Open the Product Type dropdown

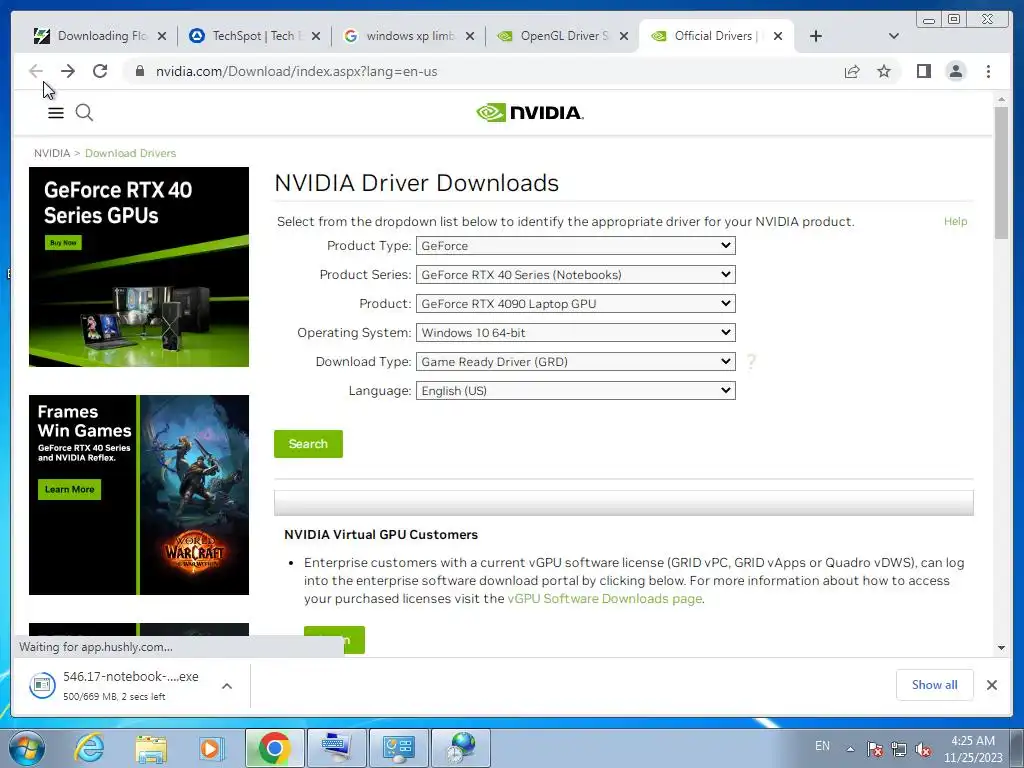tap(575, 246)
